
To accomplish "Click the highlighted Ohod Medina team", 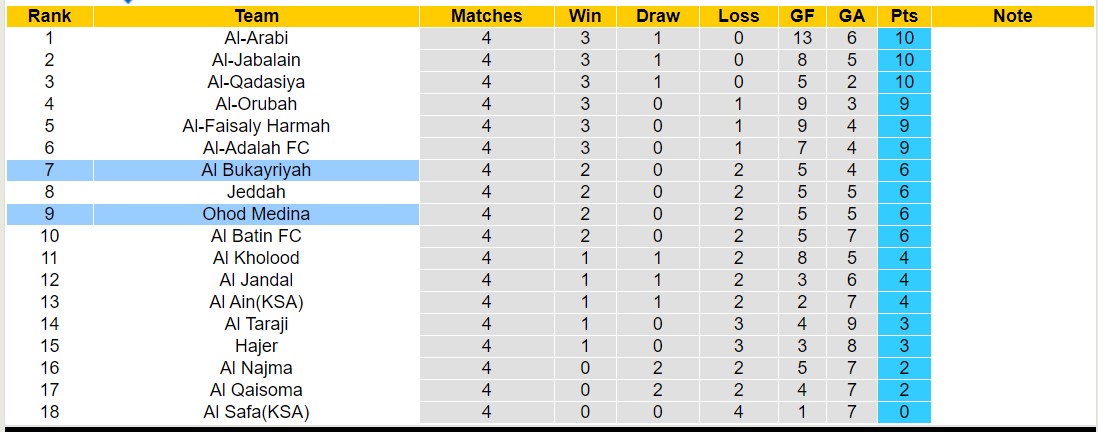I will 256,214.
